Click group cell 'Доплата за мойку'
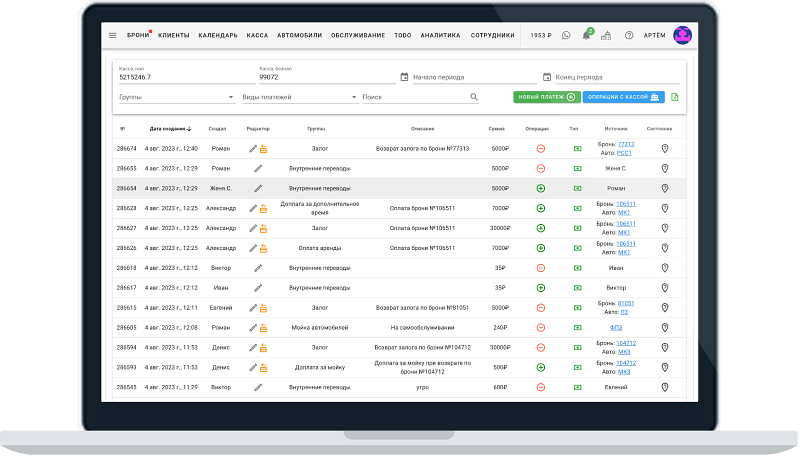This screenshot has height=457, width=800. [320, 367]
